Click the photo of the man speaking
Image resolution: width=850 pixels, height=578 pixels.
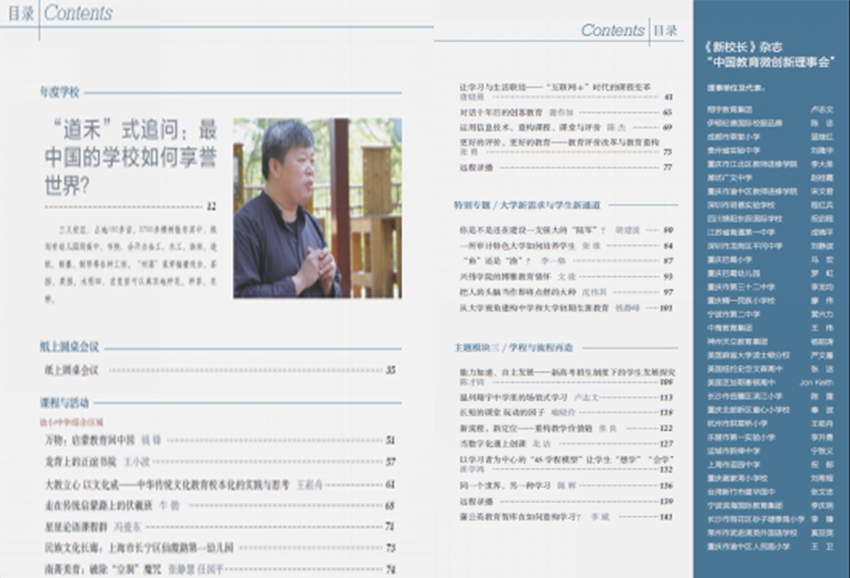click(x=316, y=208)
